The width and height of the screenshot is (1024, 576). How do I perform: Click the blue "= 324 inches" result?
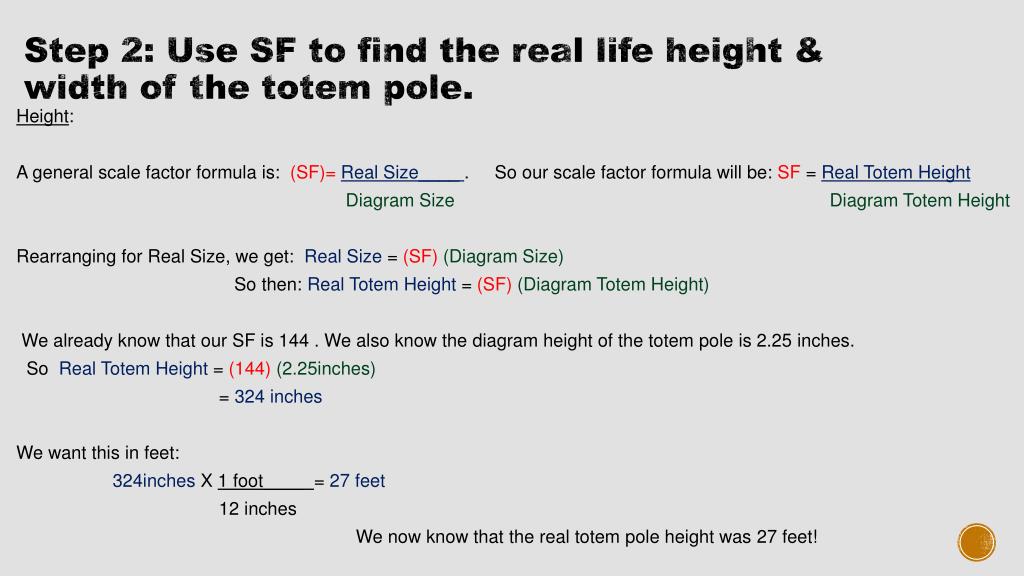tap(270, 397)
